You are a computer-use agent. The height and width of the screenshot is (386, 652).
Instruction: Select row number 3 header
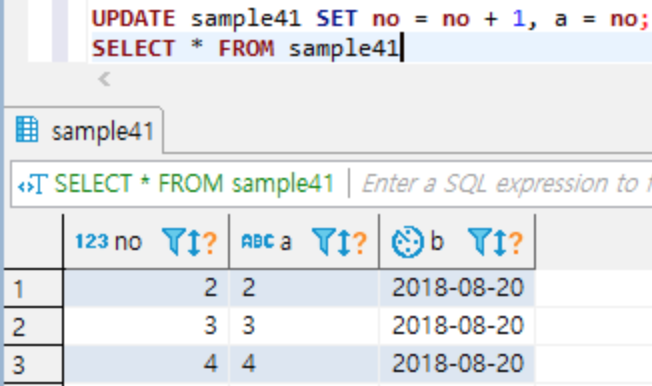(33, 364)
